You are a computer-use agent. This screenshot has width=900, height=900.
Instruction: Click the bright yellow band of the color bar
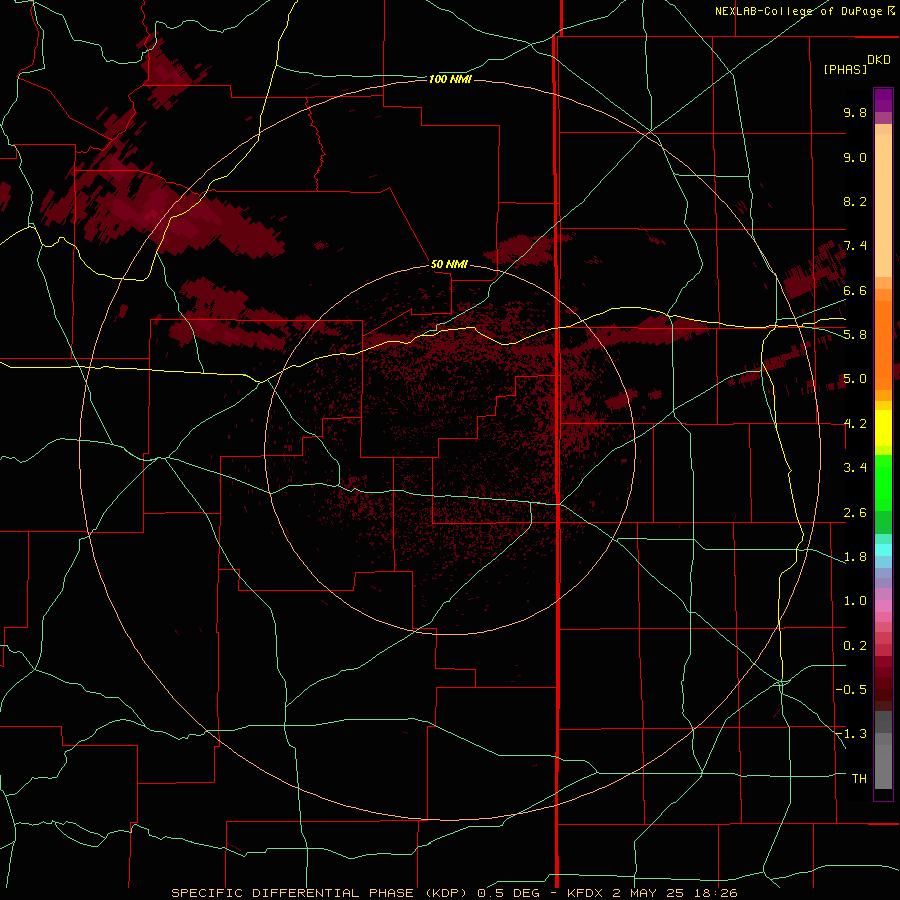(883, 428)
